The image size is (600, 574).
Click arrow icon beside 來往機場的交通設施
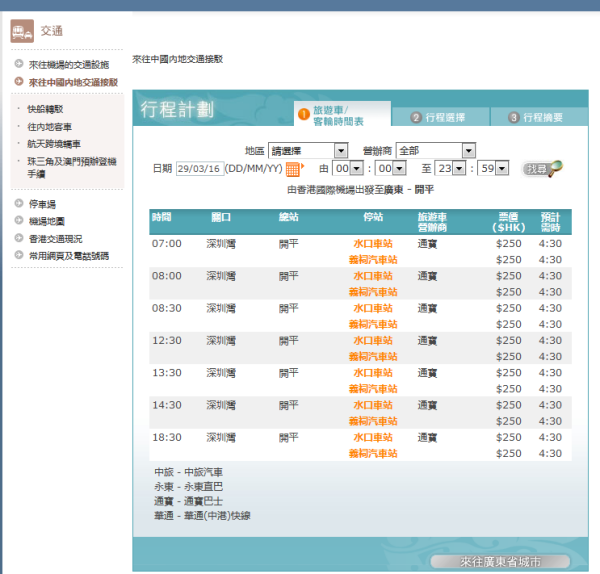19,65
